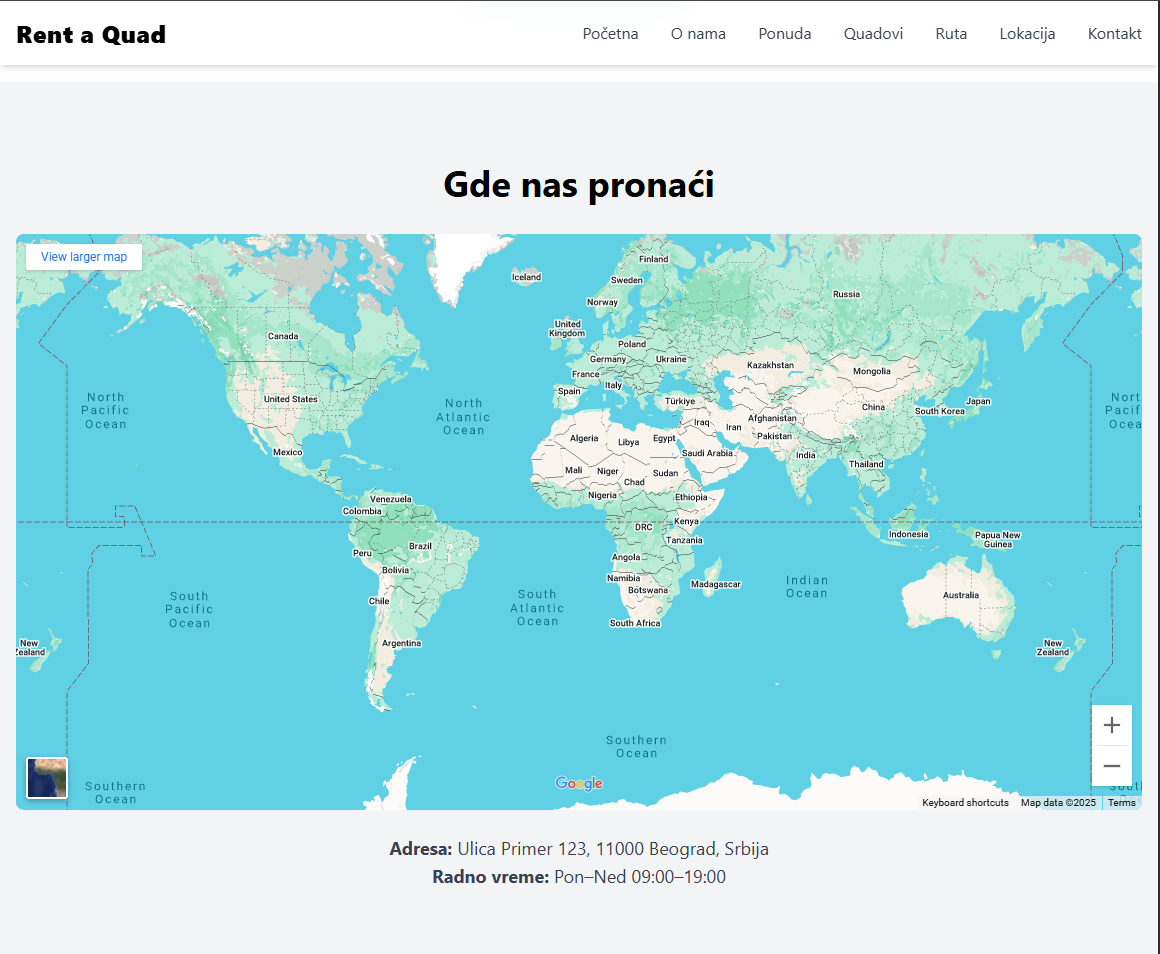Click the Rent a Quad logo
Image resolution: width=1160 pixels, height=954 pixels.
point(91,35)
